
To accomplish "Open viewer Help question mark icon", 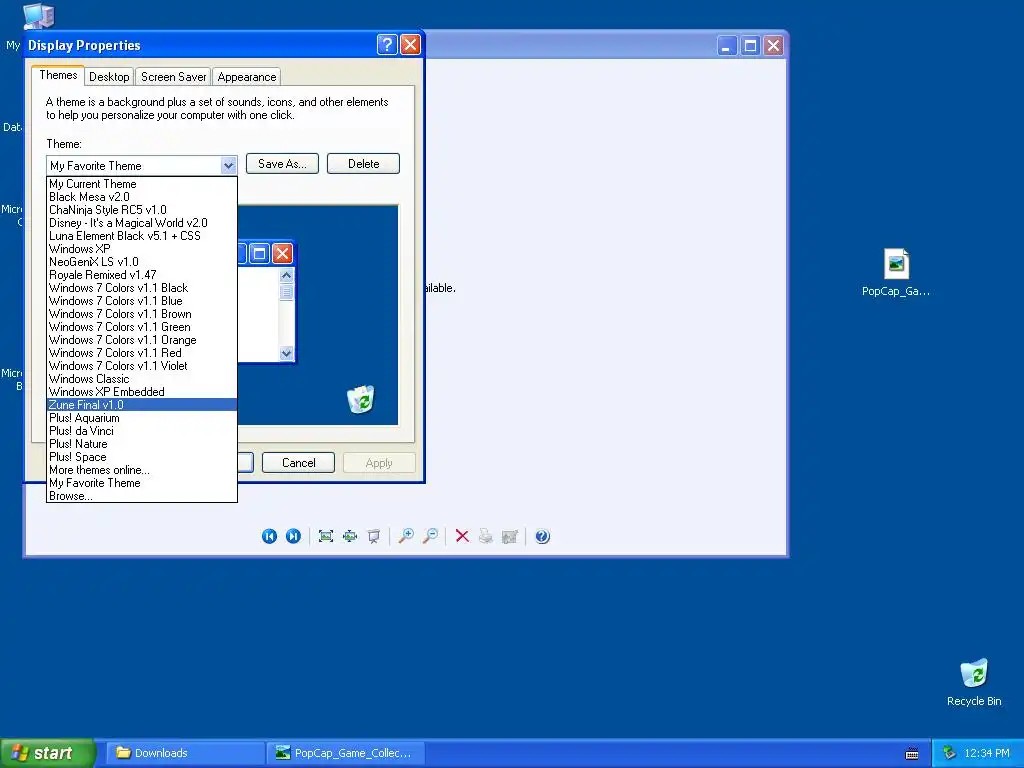I will click(x=542, y=536).
